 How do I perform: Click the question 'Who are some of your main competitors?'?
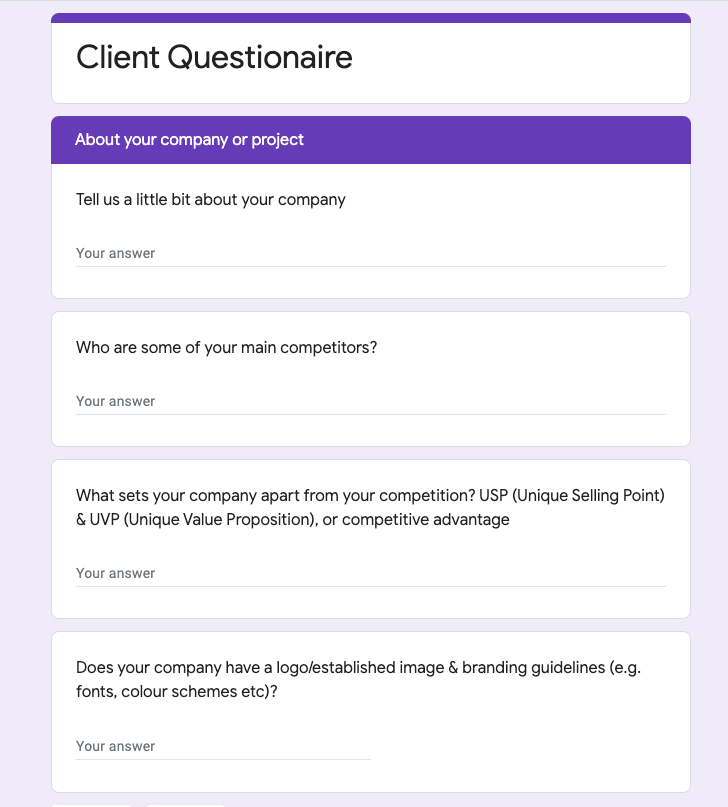(x=226, y=347)
